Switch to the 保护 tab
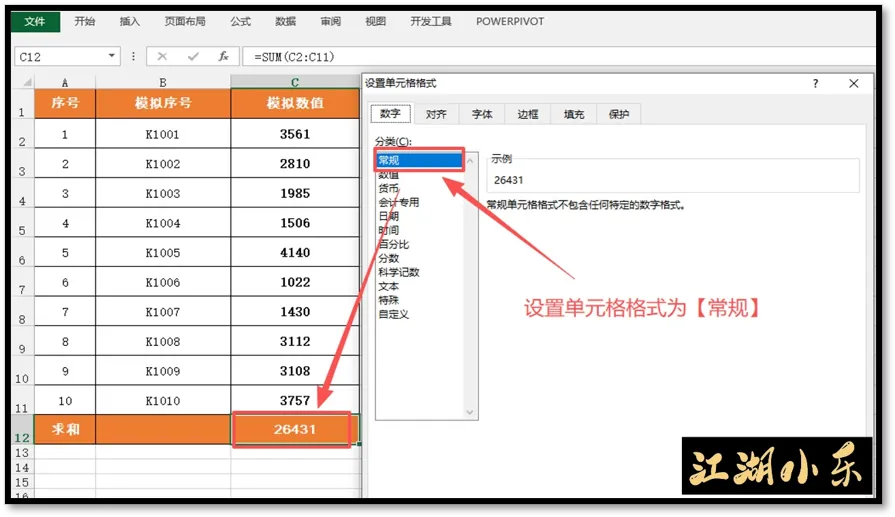 point(619,114)
